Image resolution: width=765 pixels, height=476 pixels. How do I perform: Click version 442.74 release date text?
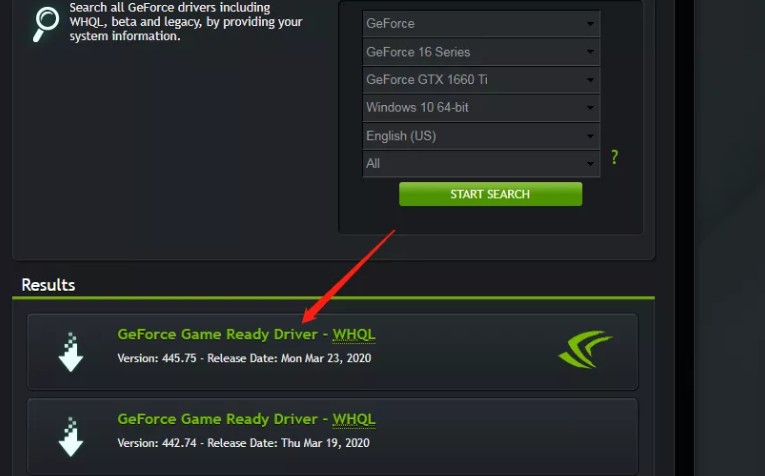click(243, 443)
